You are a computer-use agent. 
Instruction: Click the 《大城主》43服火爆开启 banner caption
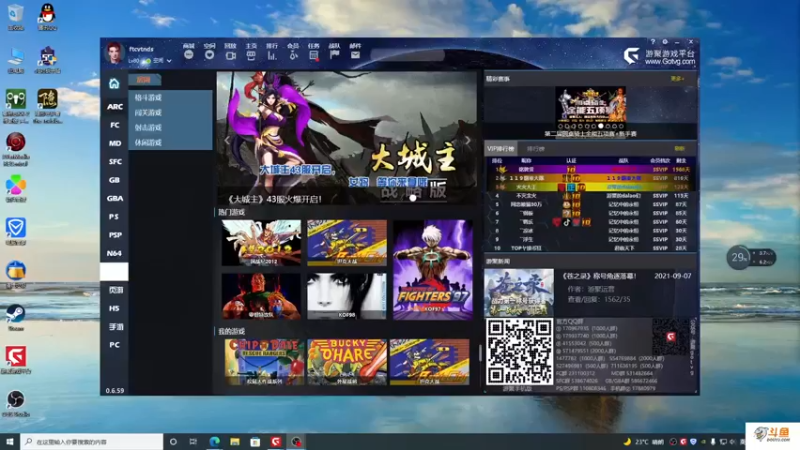(x=273, y=199)
